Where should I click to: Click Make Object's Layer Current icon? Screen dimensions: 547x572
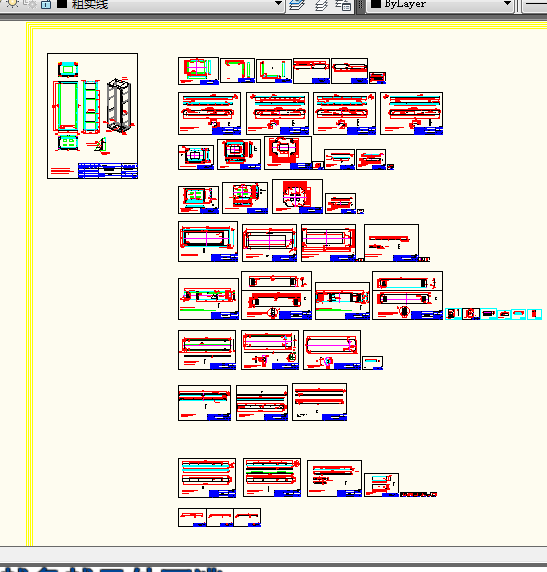297,5
